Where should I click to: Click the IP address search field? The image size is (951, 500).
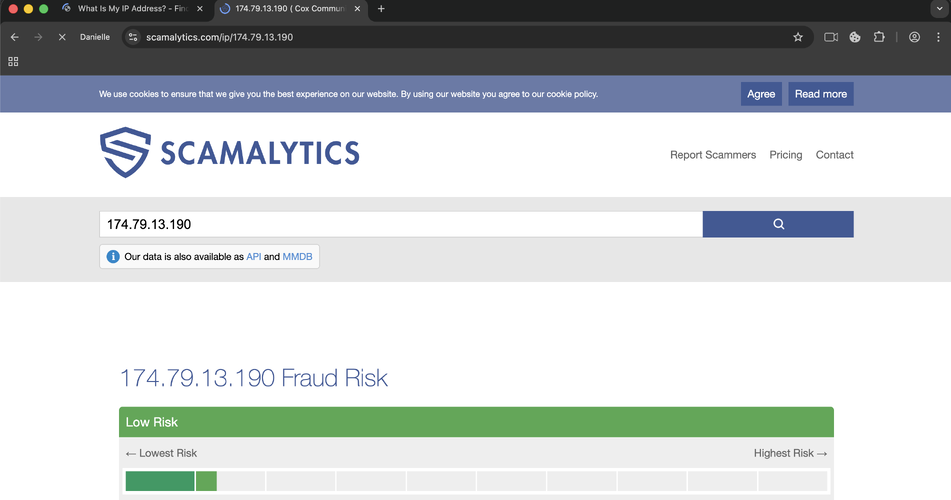point(401,224)
